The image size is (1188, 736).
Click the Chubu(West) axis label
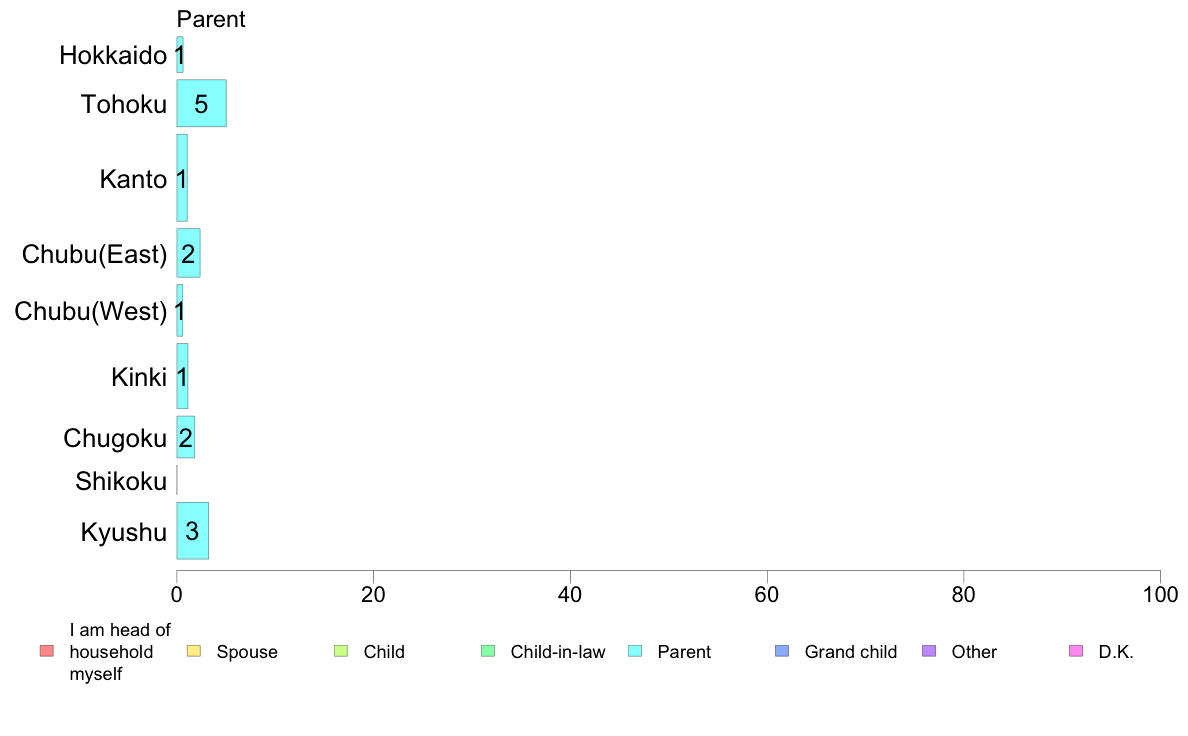(91, 312)
